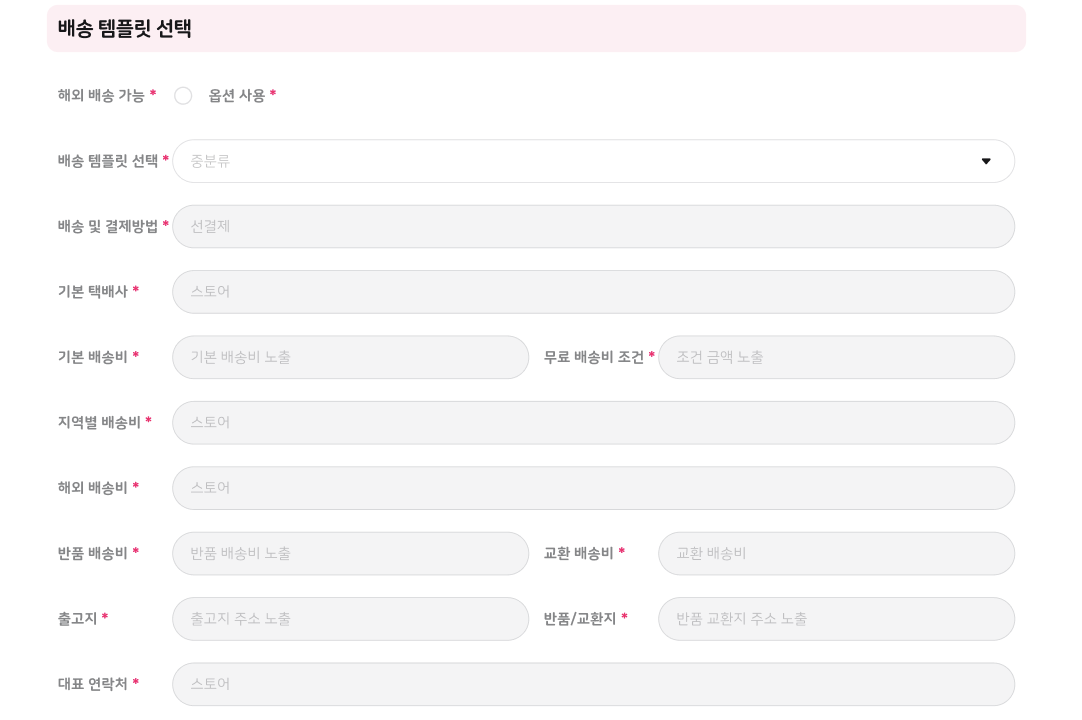The width and height of the screenshot is (1082, 720).
Task: Click the 반품 배송비 노출 field
Action: 351,554
